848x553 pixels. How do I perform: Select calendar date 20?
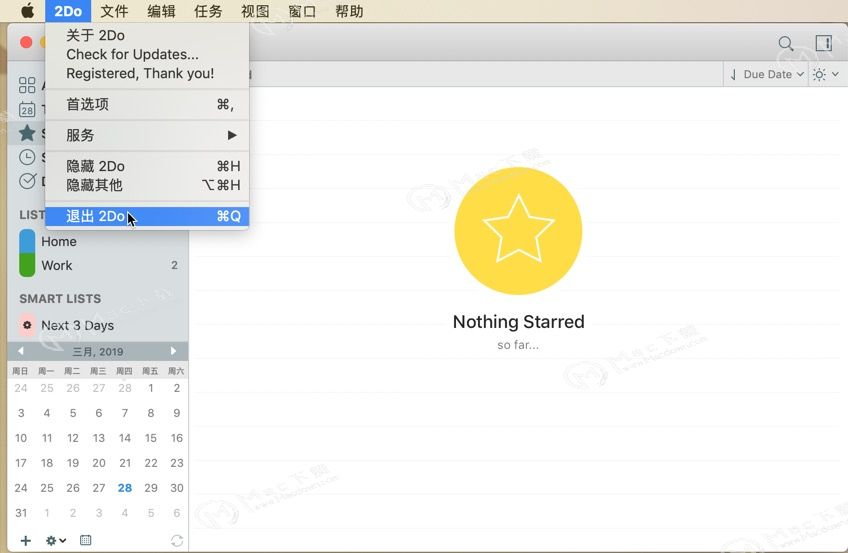point(99,463)
